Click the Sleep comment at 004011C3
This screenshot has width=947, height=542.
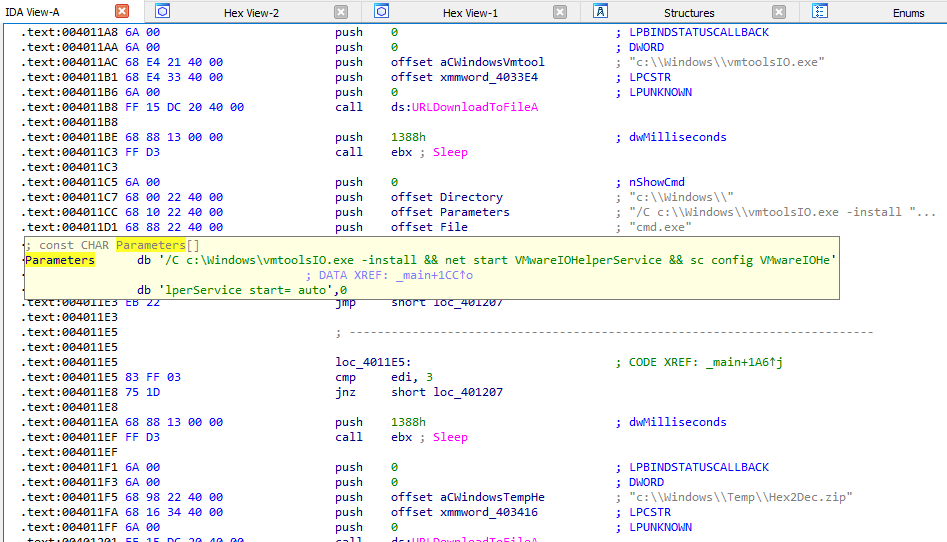pos(450,152)
